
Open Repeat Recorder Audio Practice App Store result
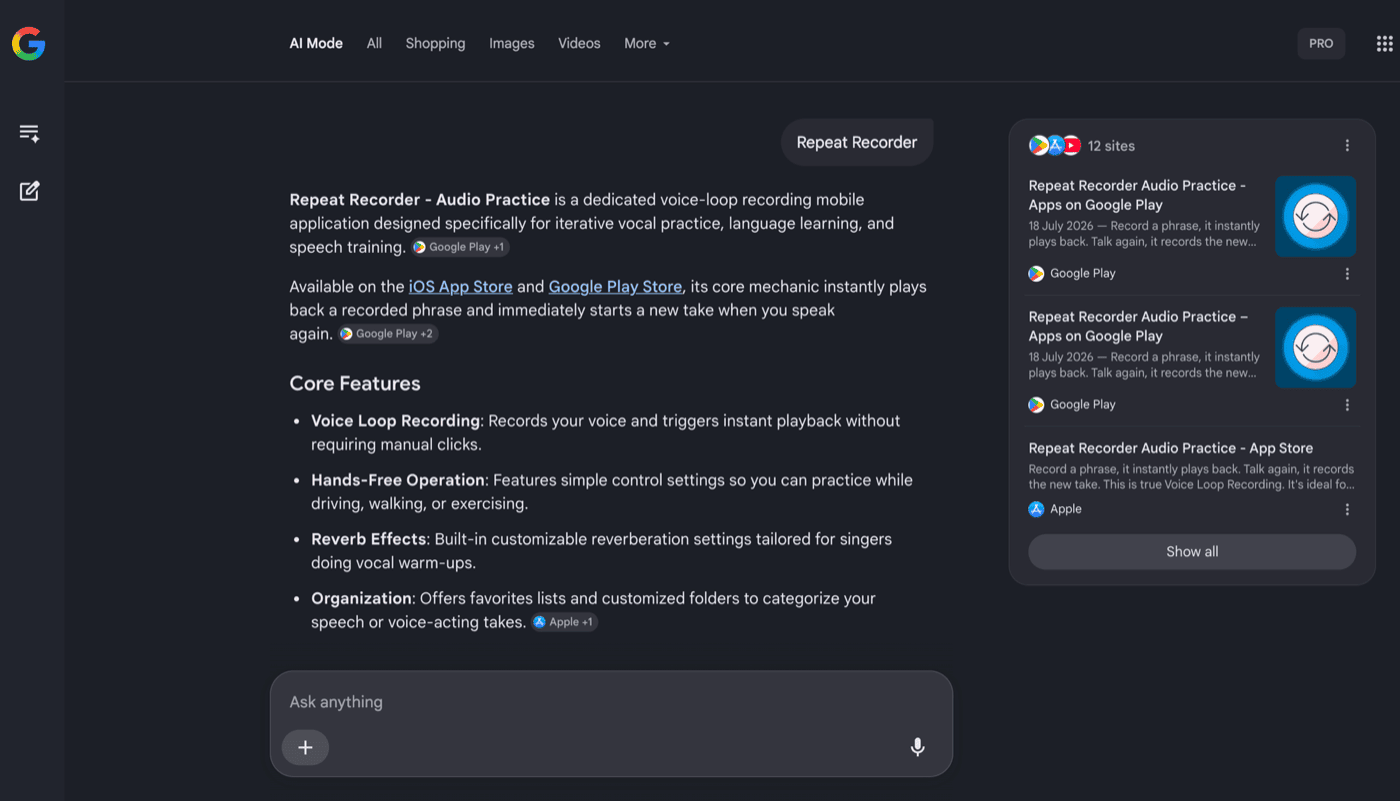click(1170, 448)
